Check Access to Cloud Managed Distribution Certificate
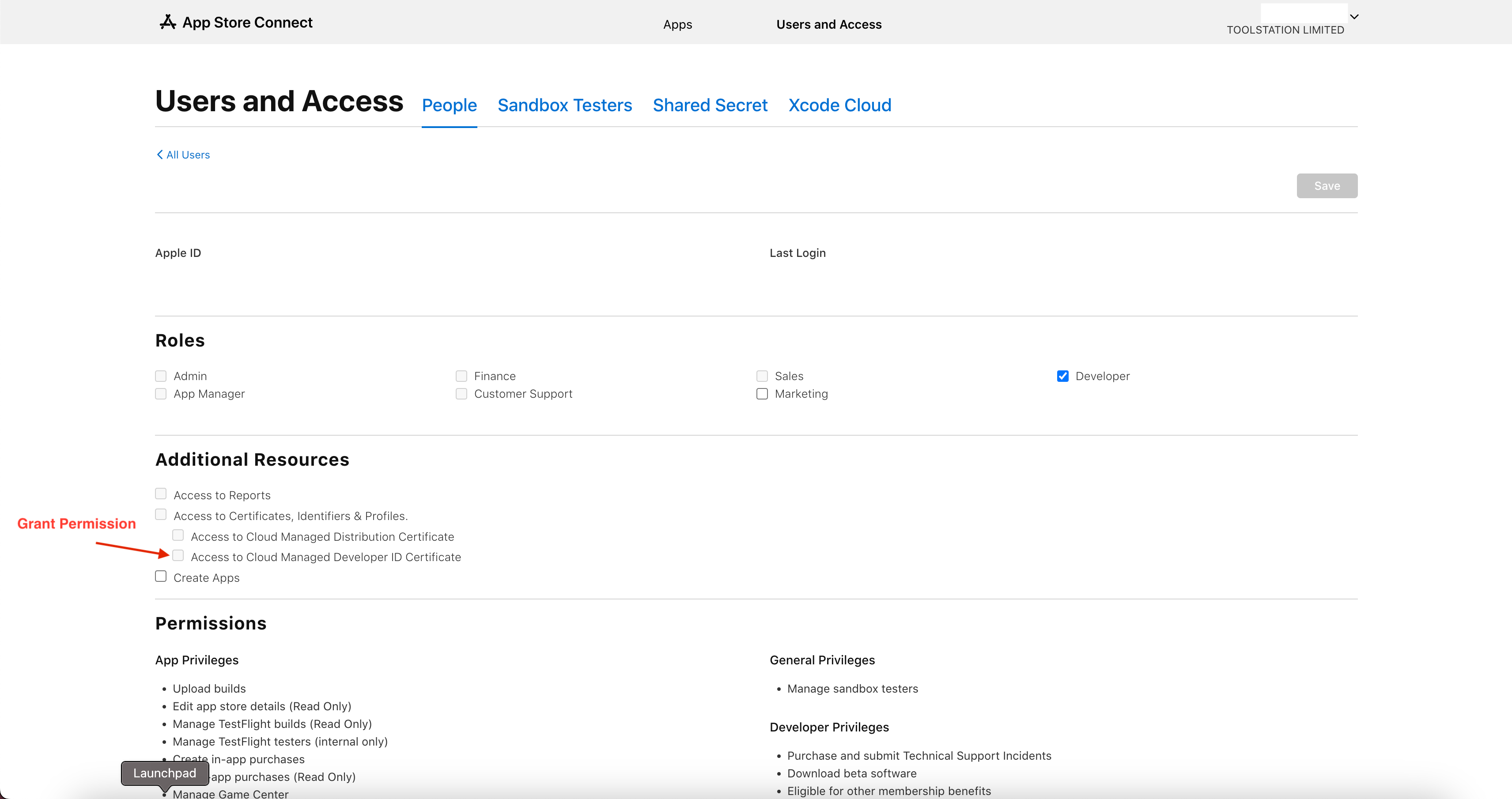Viewport: 1512px width, 799px height. (x=178, y=535)
